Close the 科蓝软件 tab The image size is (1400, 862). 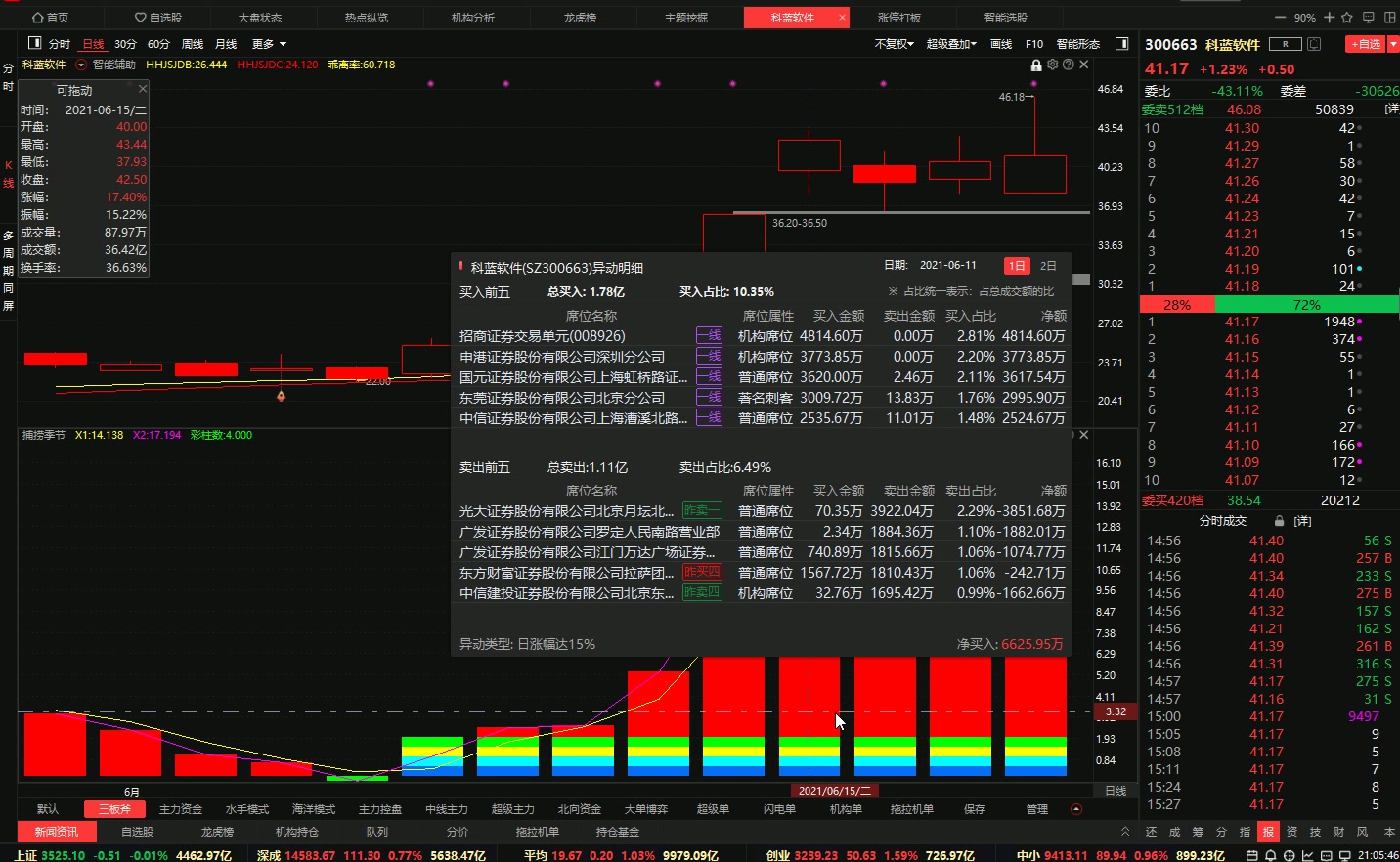click(x=842, y=18)
